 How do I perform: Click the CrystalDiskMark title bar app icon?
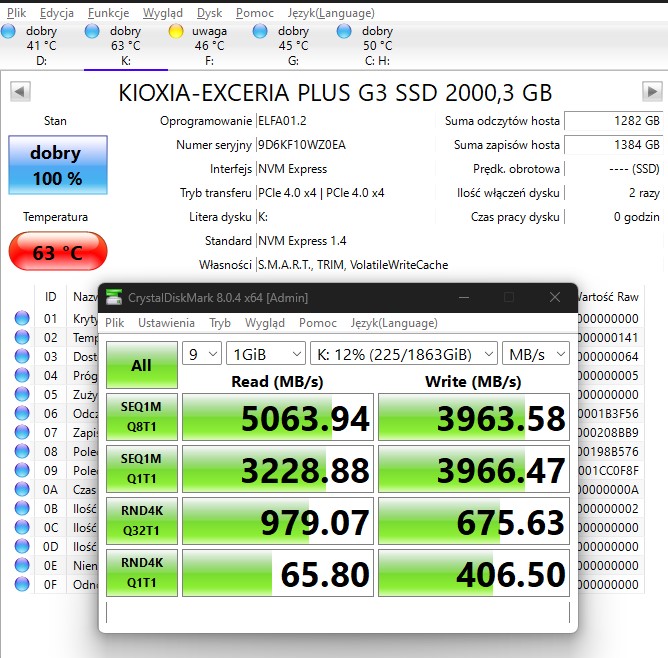tap(116, 297)
